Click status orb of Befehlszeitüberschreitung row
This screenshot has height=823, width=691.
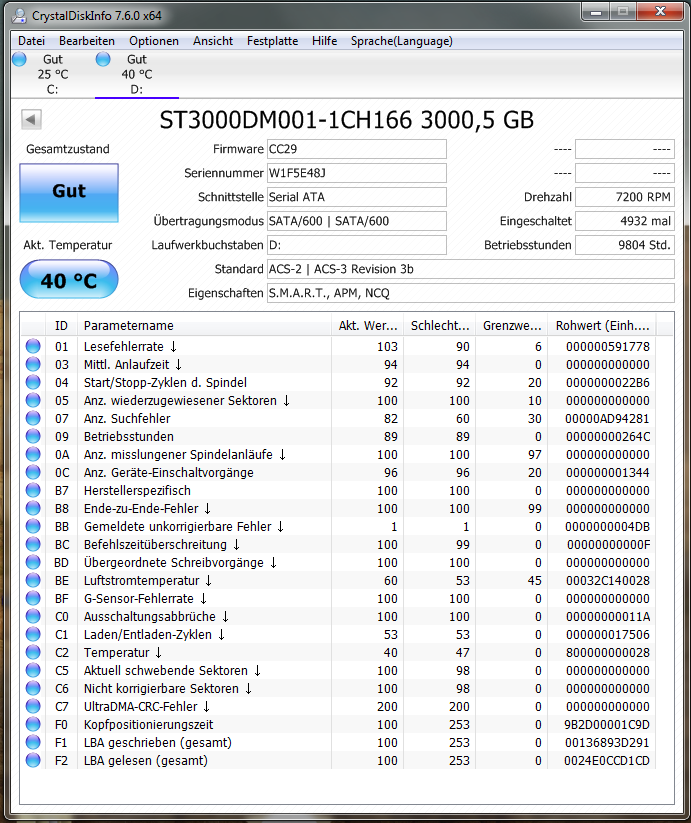[33, 544]
